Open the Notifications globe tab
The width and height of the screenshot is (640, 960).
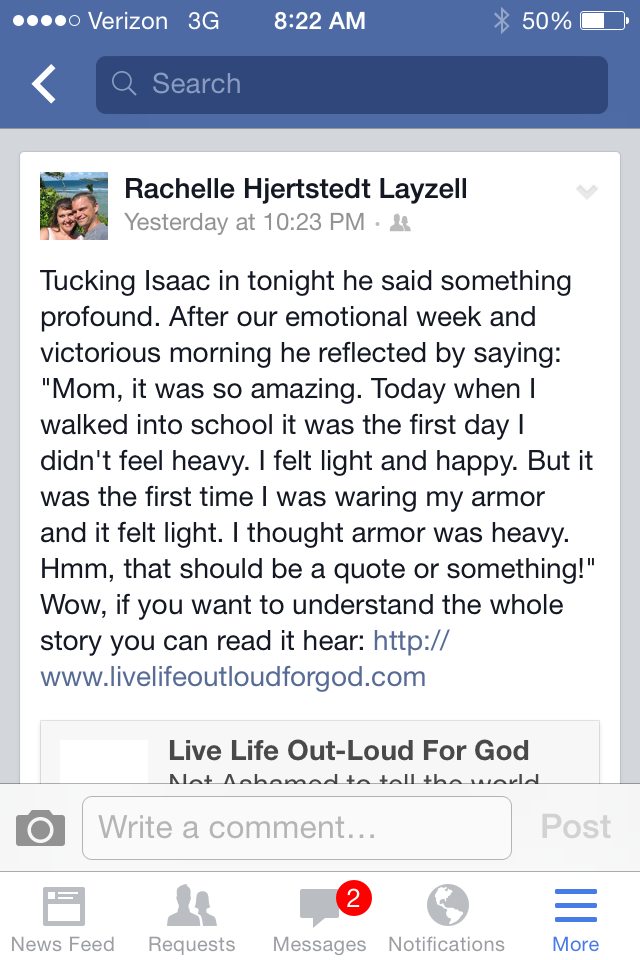pyautogui.click(x=447, y=920)
